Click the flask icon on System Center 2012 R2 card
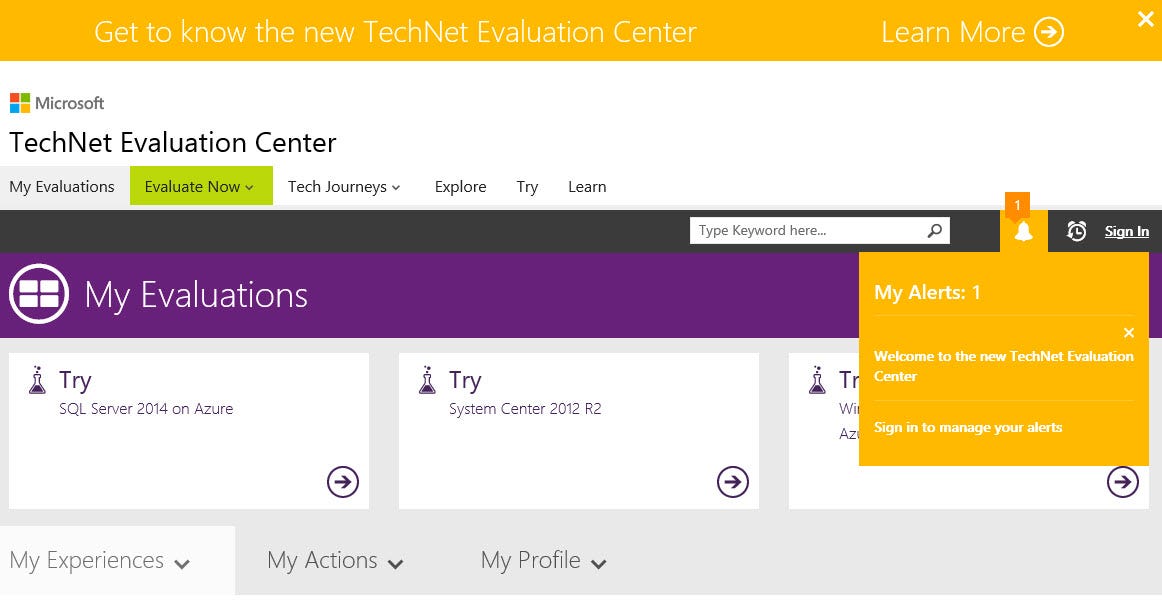The image size is (1162, 612). 427,382
